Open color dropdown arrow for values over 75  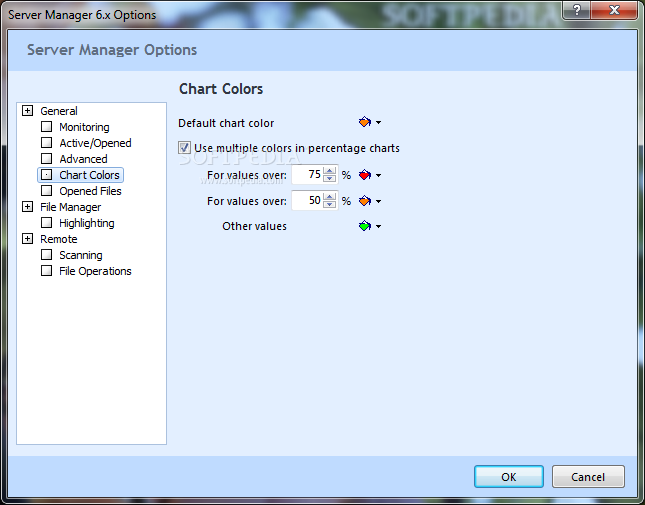[x=378, y=176]
